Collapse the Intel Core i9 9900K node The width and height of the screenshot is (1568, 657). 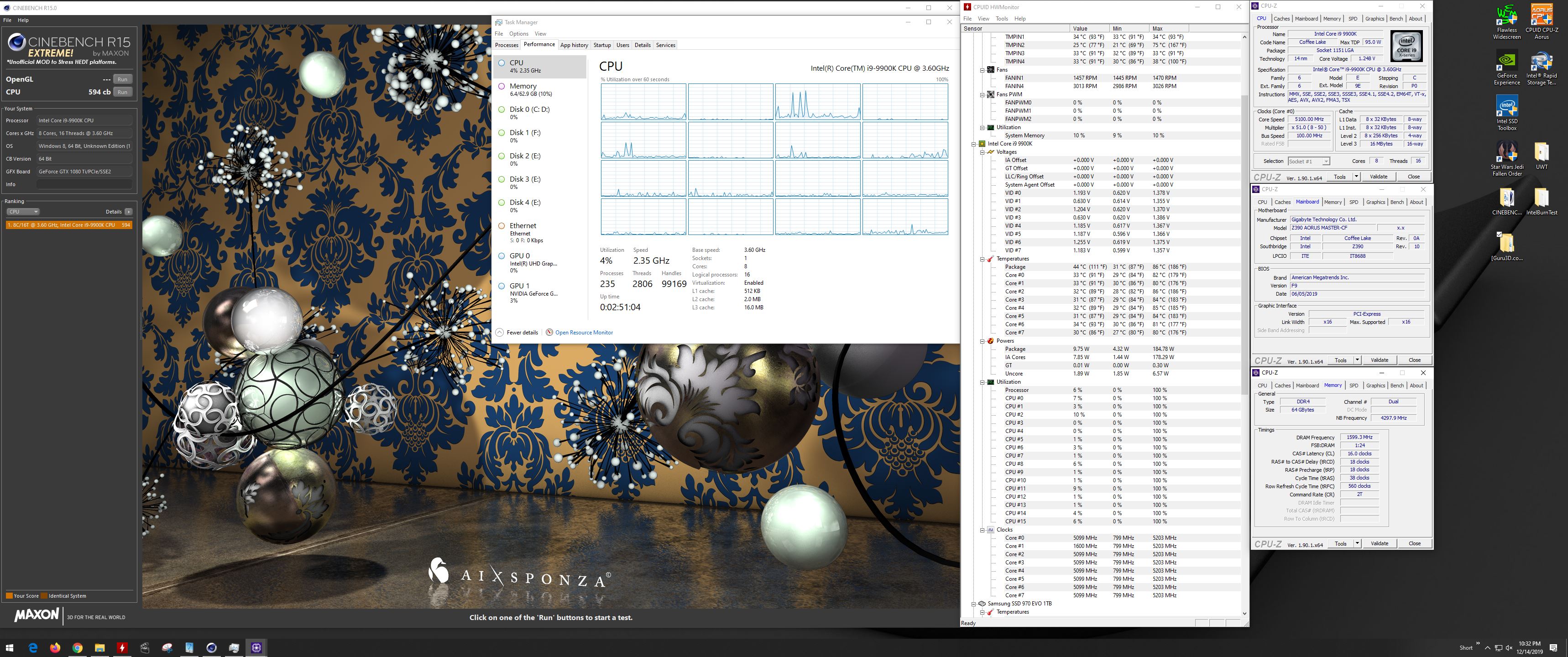[x=973, y=144]
